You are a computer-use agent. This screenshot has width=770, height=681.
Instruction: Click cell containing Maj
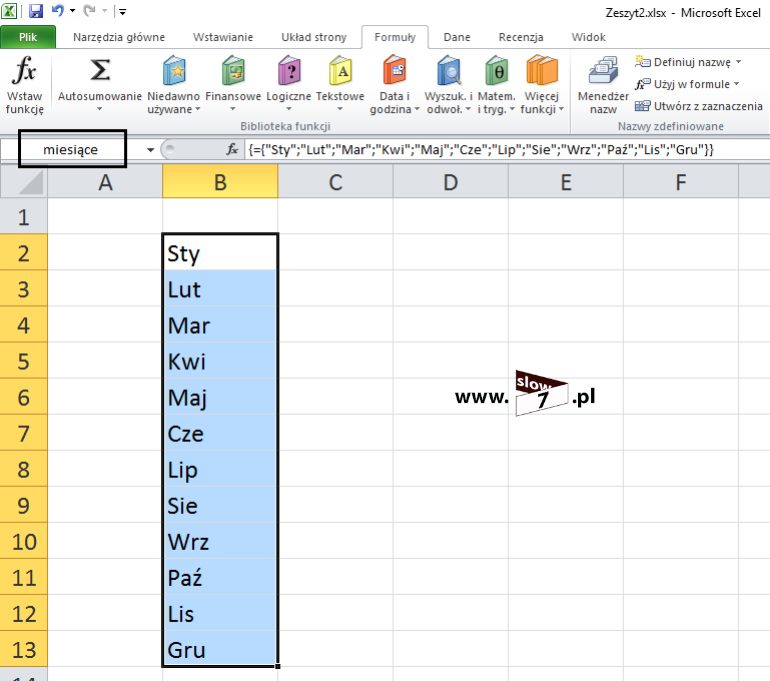pos(220,397)
